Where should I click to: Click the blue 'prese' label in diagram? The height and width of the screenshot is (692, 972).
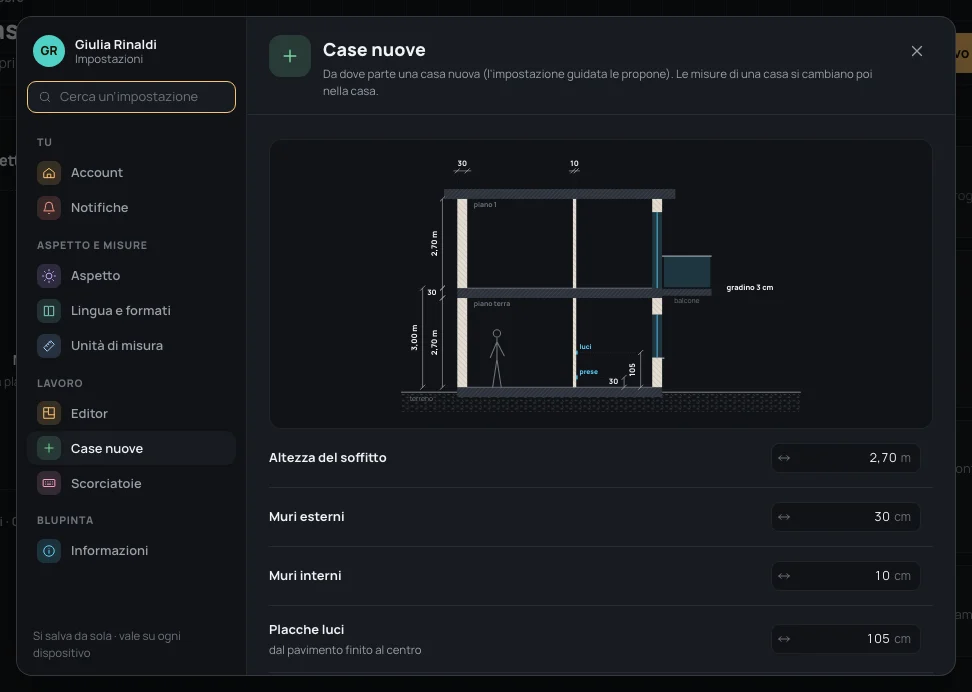[588, 372]
